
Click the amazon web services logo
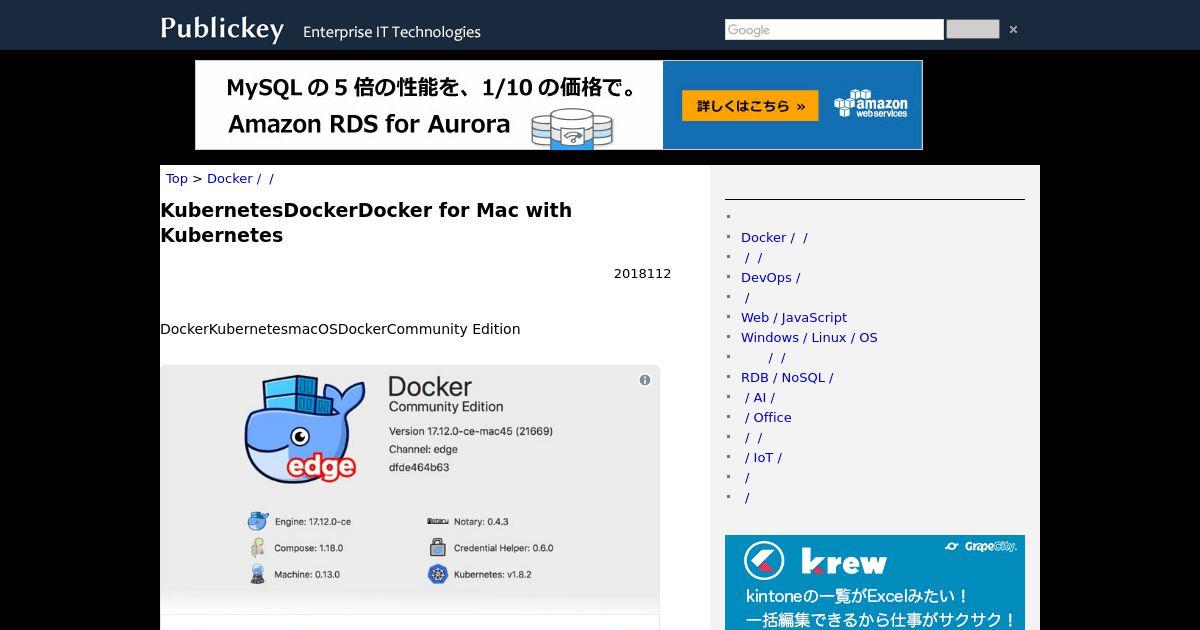pyautogui.click(x=871, y=104)
